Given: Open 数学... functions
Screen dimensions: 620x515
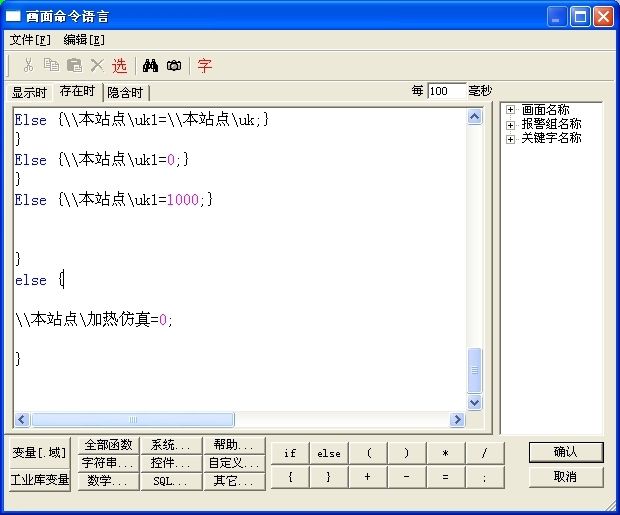Looking at the screenshot, I should pyautogui.click(x=108, y=481).
